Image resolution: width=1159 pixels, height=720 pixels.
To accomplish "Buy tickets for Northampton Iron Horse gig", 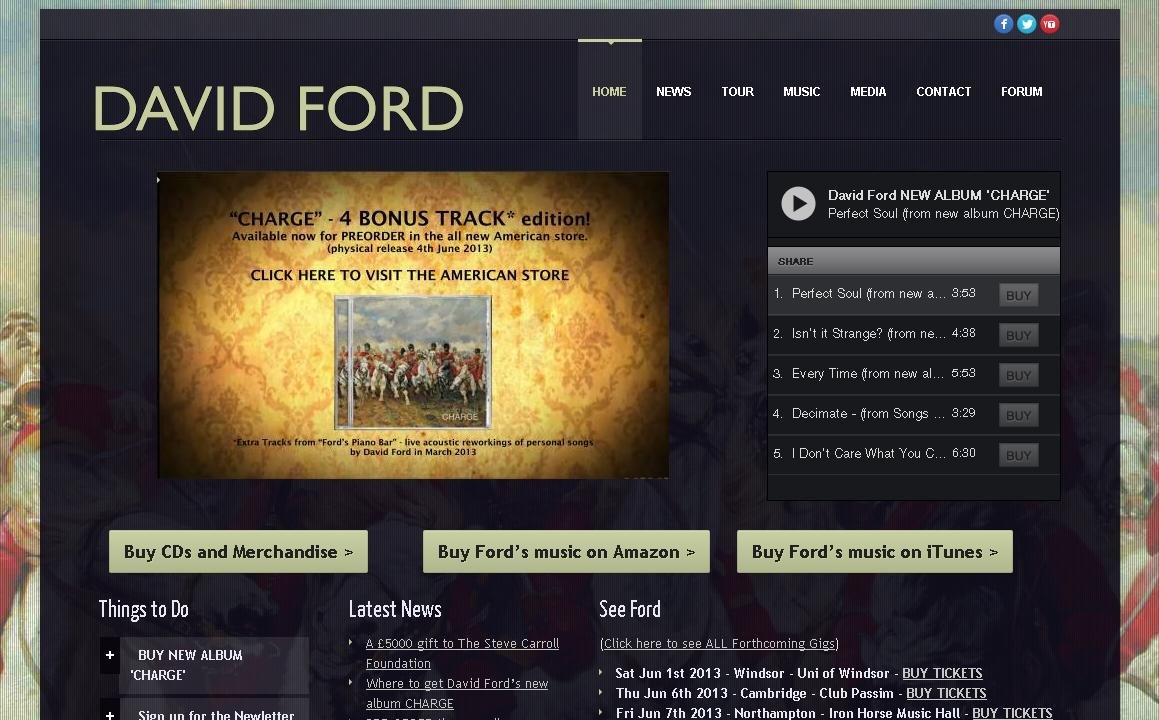I will [x=1012, y=713].
